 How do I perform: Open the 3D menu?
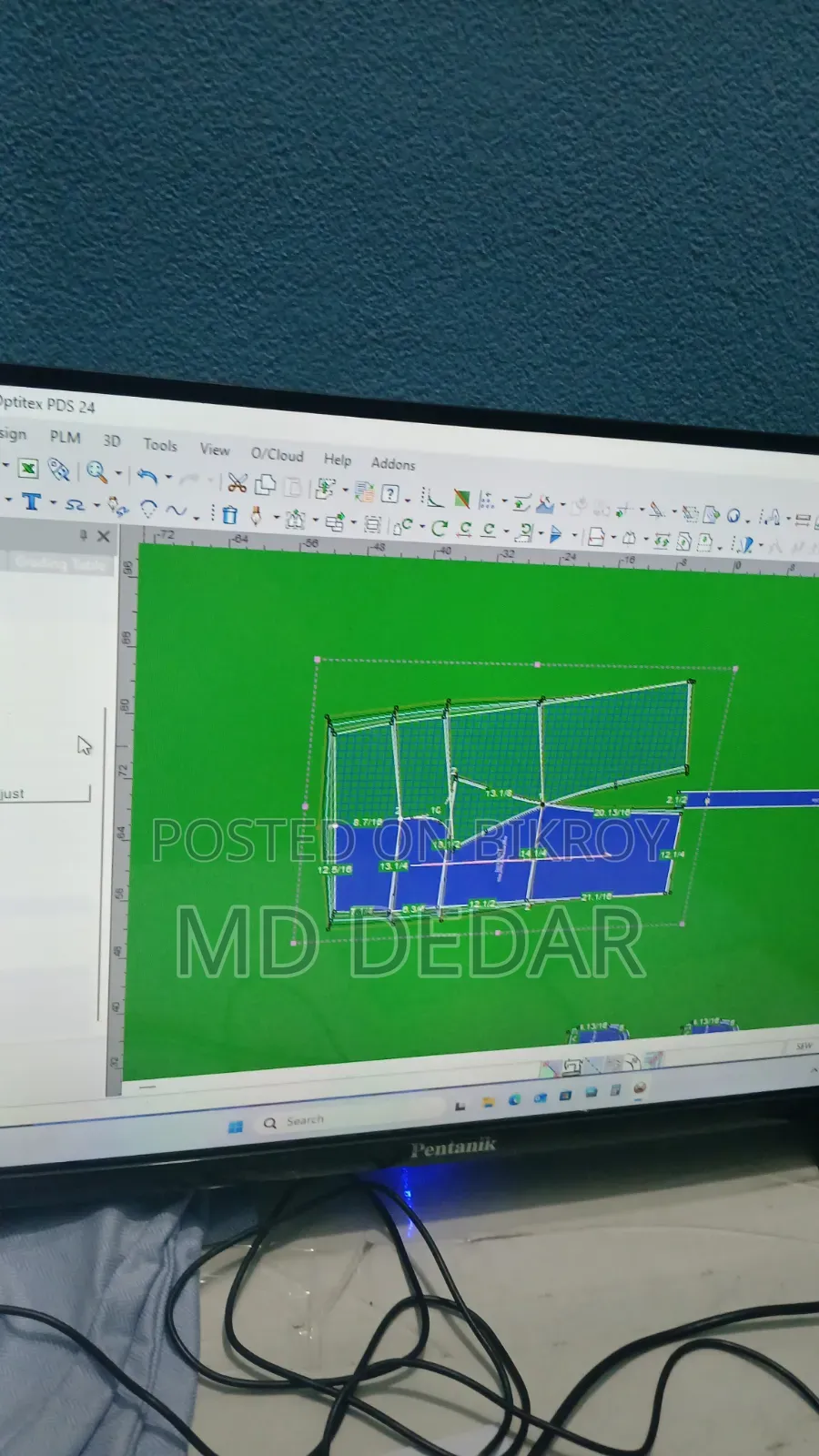(x=111, y=440)
